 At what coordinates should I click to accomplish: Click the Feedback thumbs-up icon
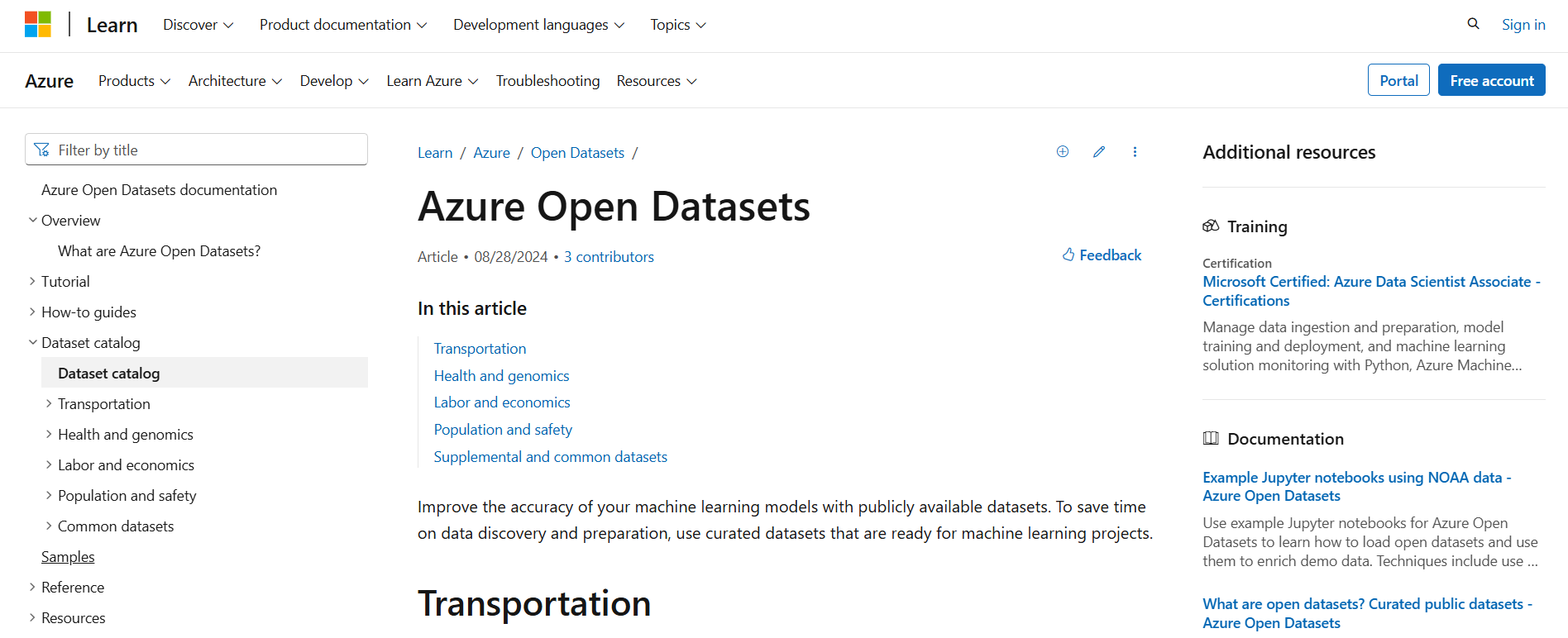(x=1068, y=255)
